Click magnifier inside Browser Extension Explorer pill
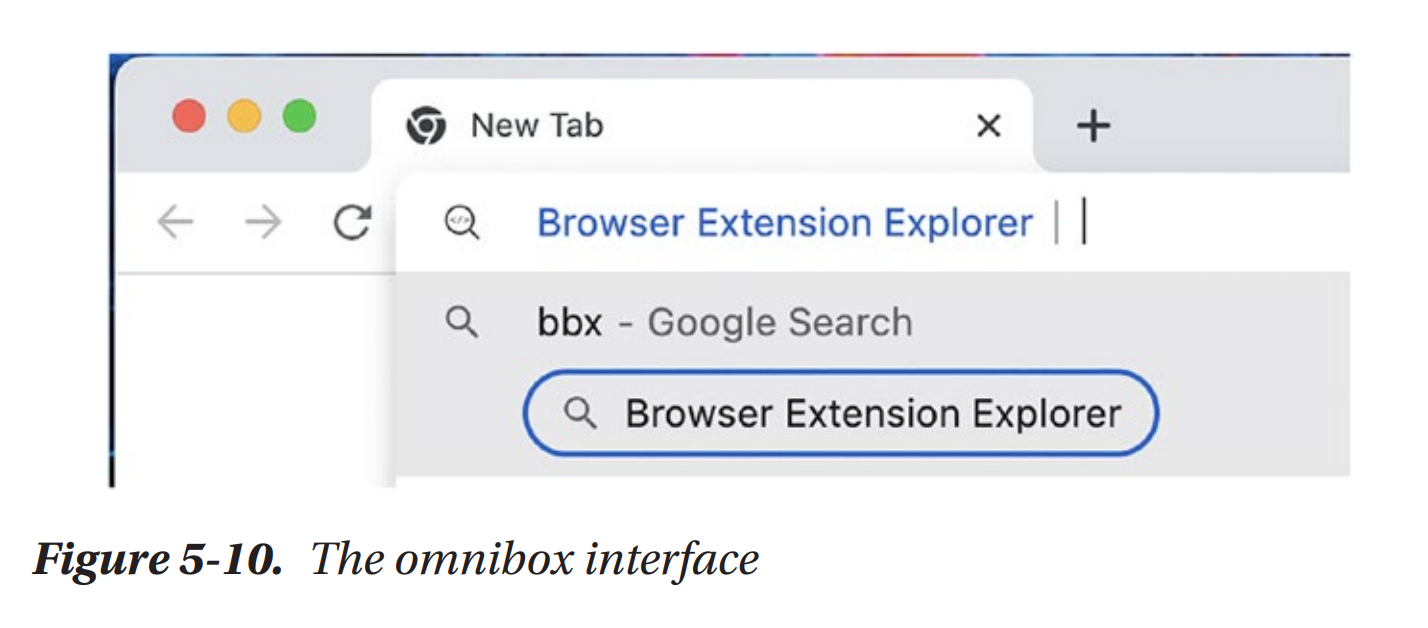The height and width of the screenshot is (628, 1428). 580,413
